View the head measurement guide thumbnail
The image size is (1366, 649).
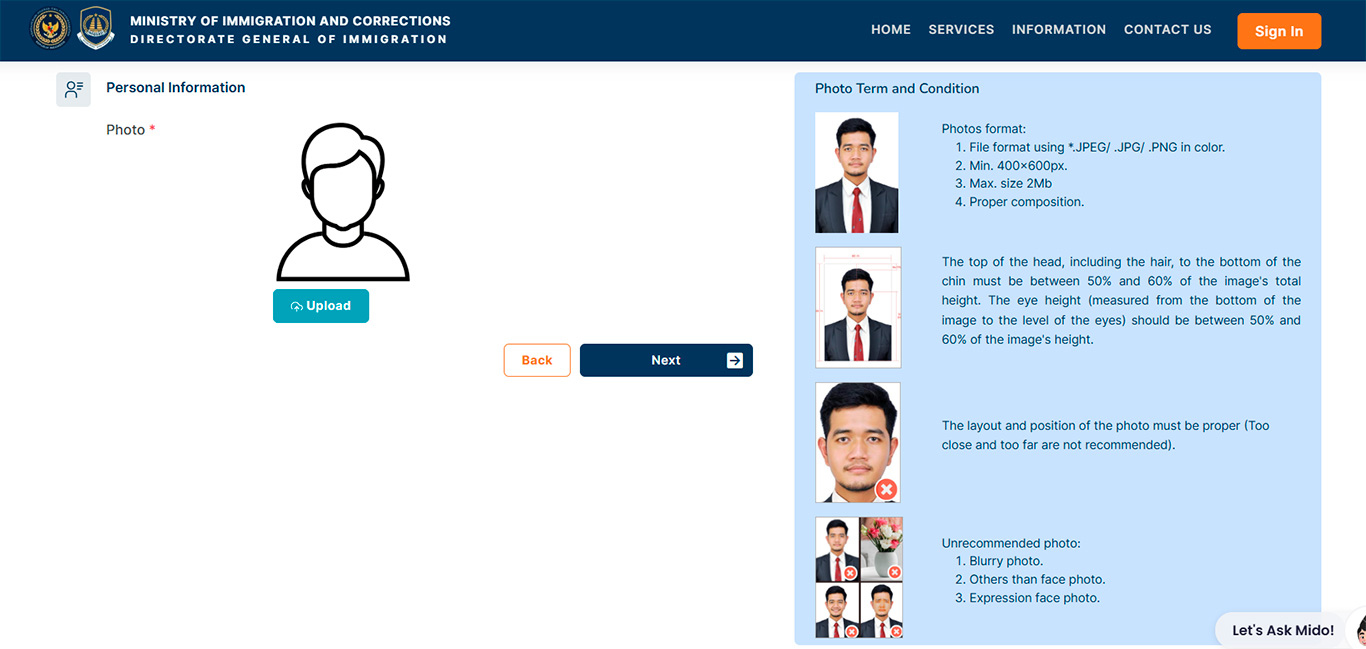click(x=858, y=308)
